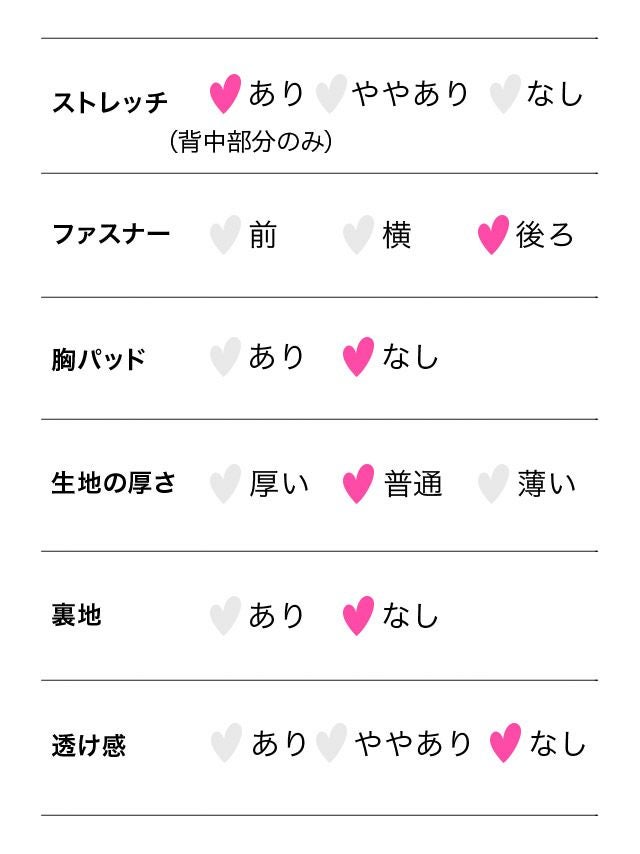
Task: Select the gray heart for 胸パッド あり
Action: click(225, 357)
